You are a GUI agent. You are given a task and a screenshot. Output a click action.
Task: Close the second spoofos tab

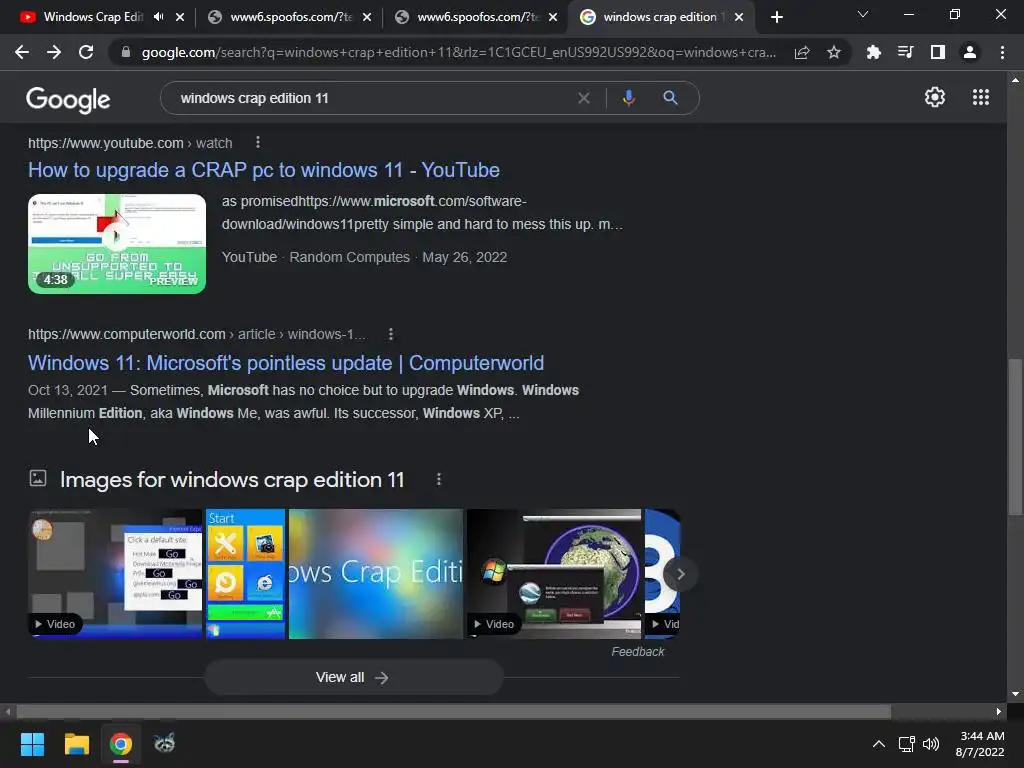pos(553,17)
